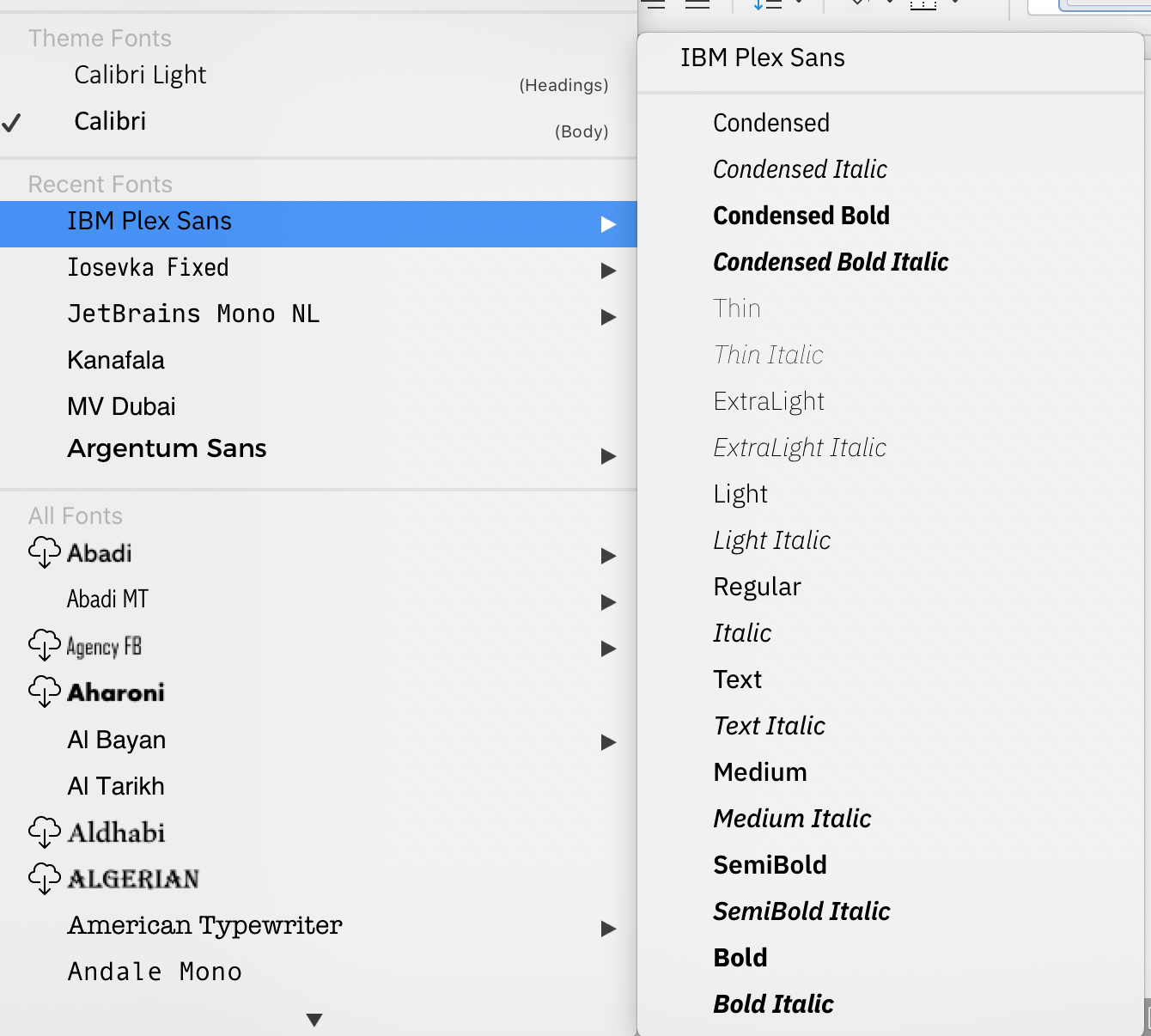Expand Agency FB styles submenu arrow
Image resolution: width=1151 pixels, height=1036 pixels.
[x=608, y=649]
